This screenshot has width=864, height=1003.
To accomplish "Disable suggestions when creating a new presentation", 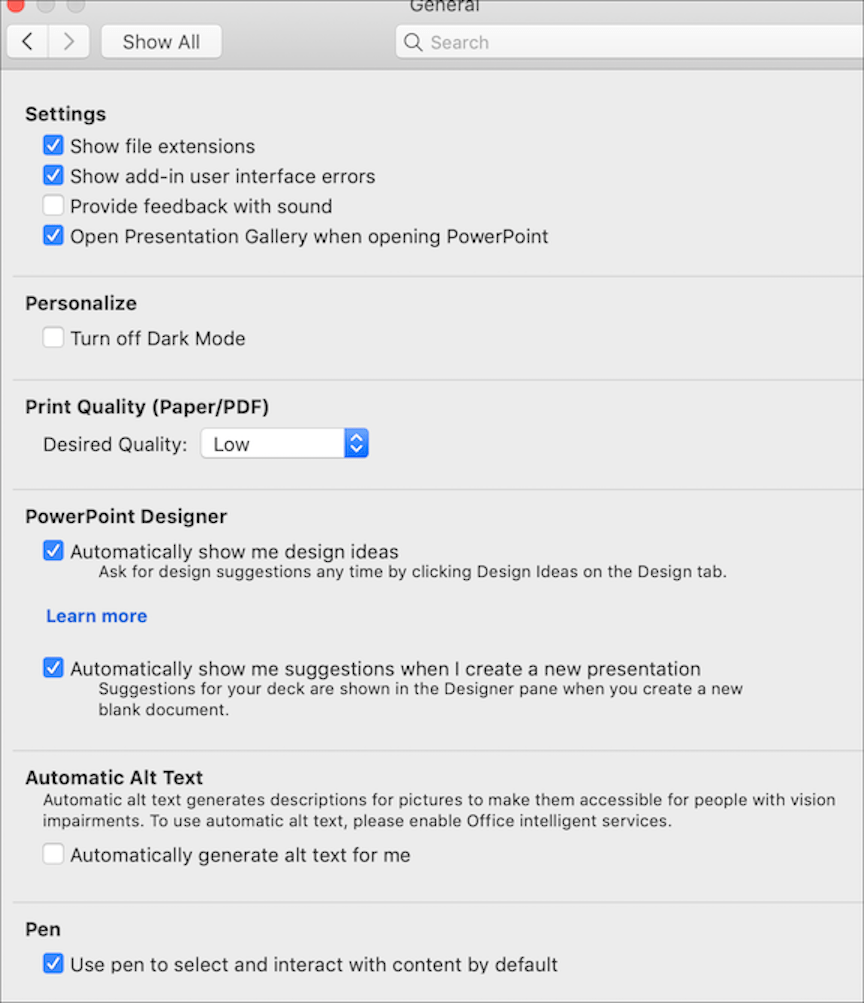I will 53,667.
